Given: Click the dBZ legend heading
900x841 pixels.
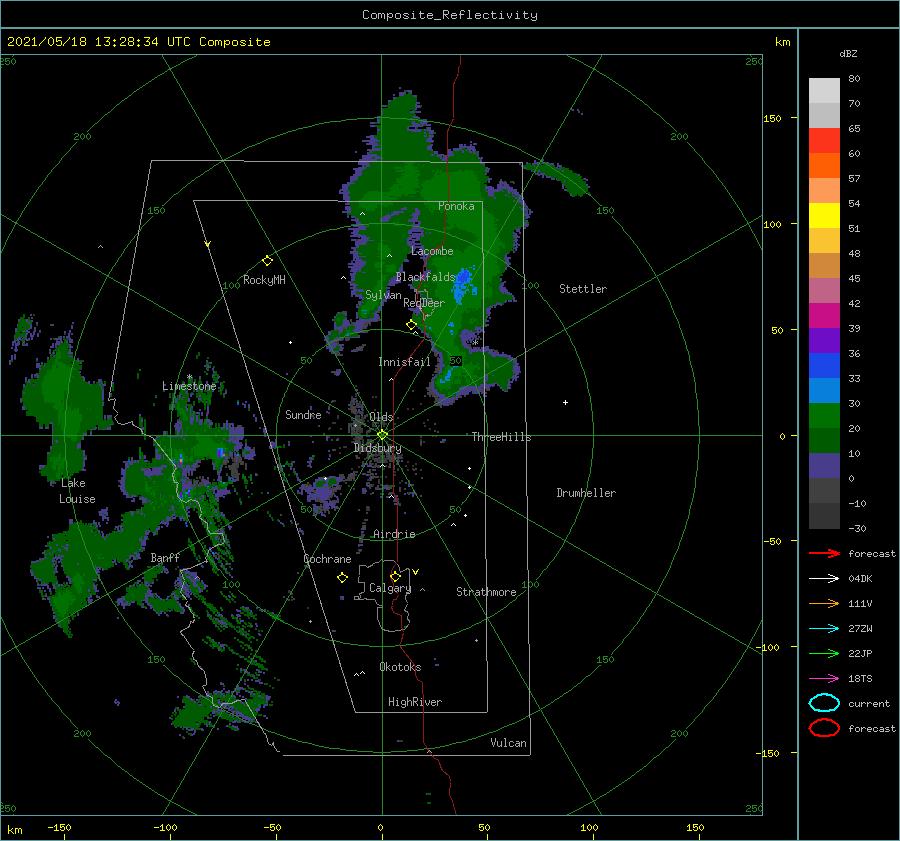Looking at the screenshot, I should (848, 53).
